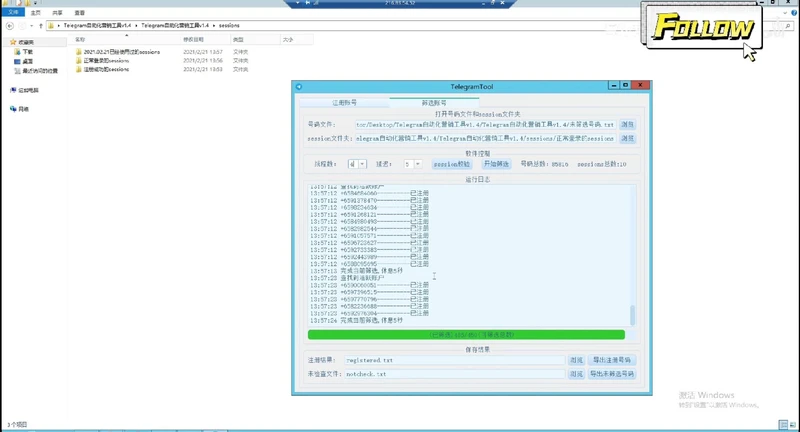The width and height of the screenshot is (800, 432).
Task: Click the notcheck.txt file field
Action: (x=455, y=374)
